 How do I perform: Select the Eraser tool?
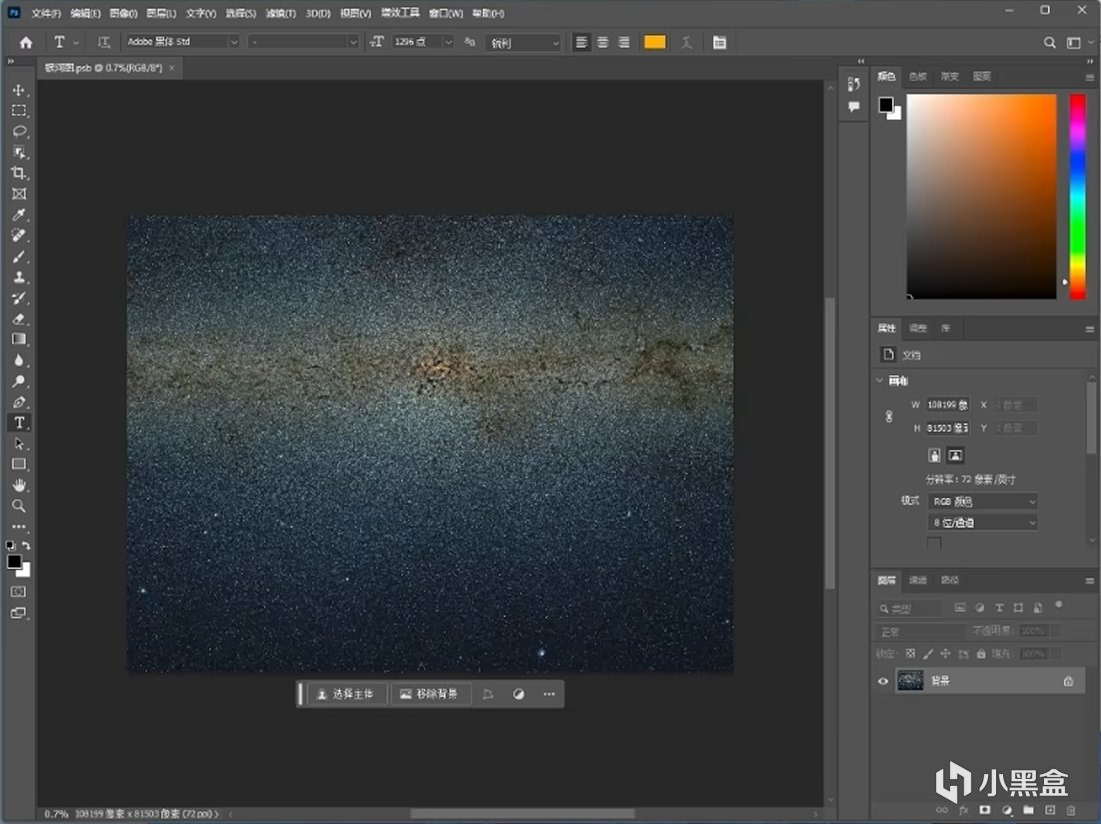[x=19, y=319]
